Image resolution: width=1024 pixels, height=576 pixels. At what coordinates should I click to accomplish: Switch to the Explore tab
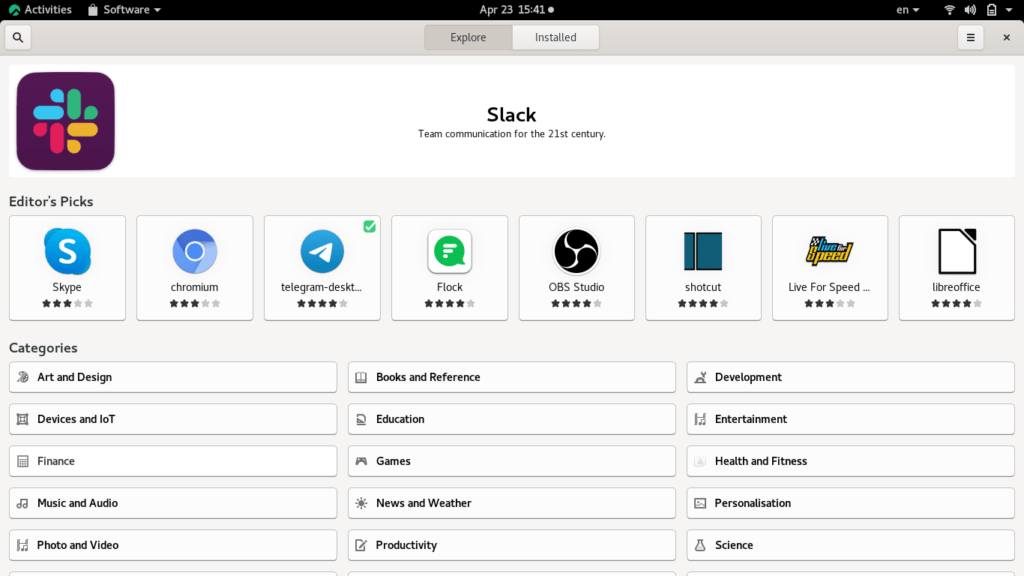coord(468,37)
